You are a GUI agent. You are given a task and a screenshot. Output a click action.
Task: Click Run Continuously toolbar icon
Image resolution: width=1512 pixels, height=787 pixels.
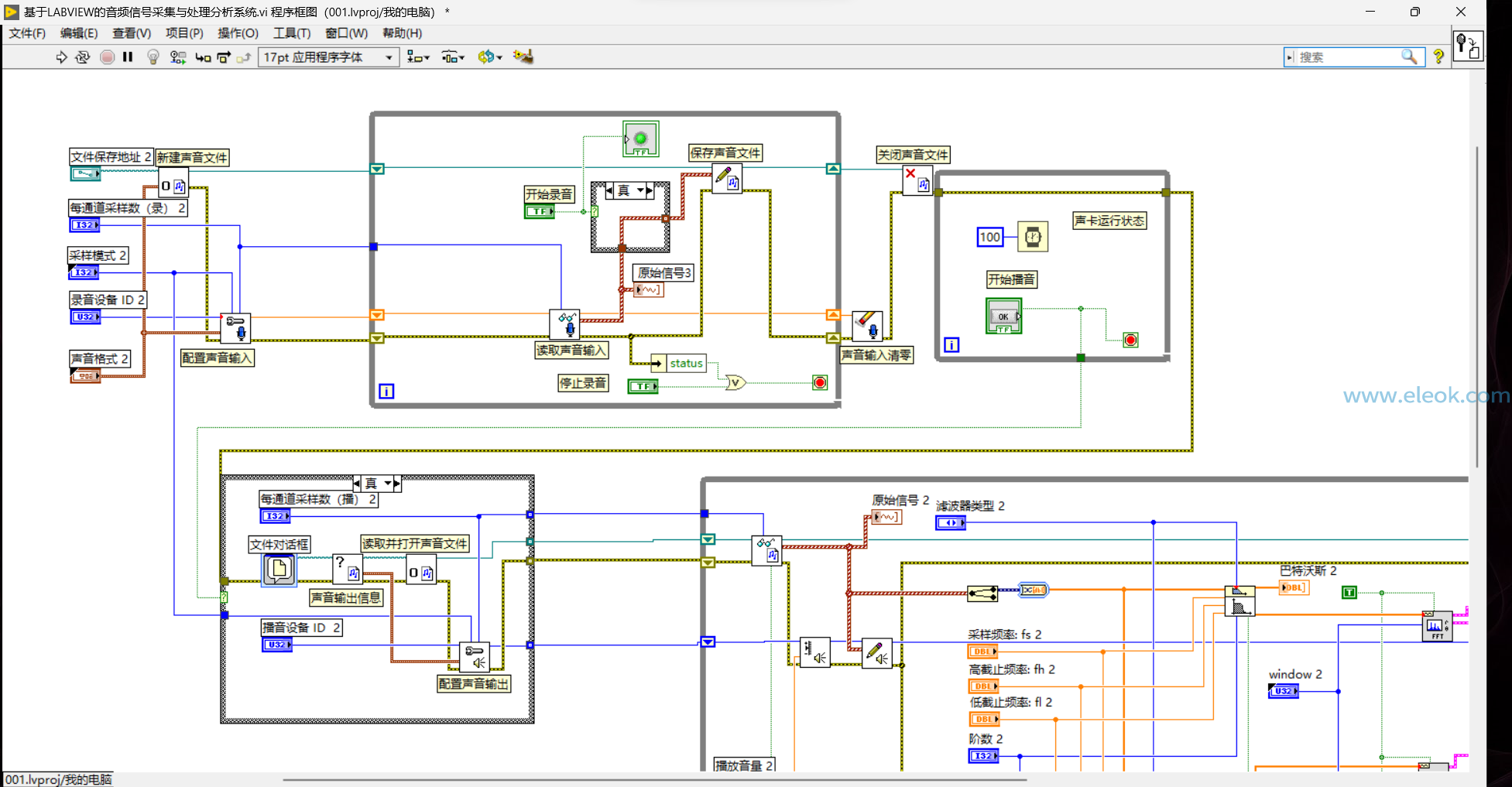pyautogui.click(x=83, y=57)
